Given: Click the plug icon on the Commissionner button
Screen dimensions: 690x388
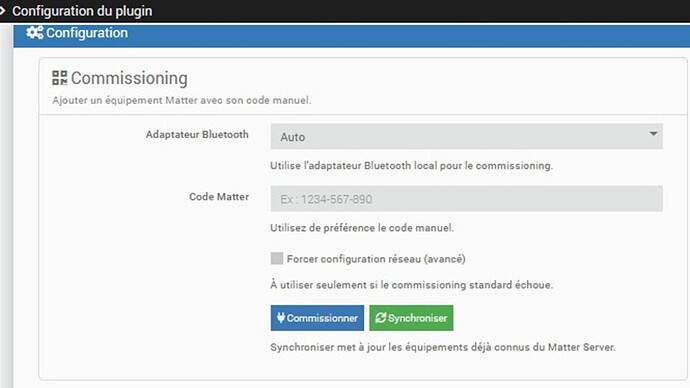Looking at the screenshot, I should click(x=281, y=318).
